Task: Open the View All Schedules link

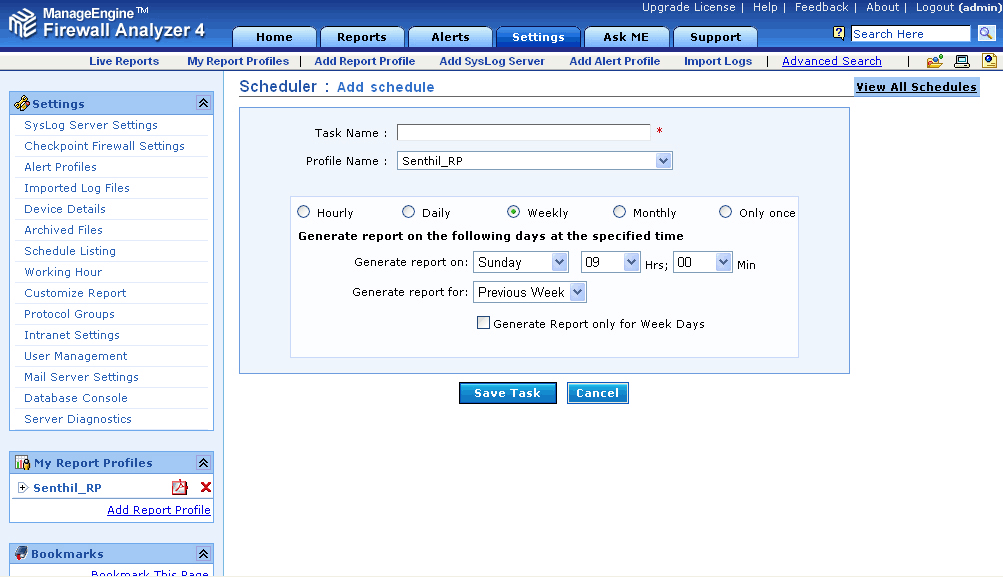Action: click(x=916, y=87)
